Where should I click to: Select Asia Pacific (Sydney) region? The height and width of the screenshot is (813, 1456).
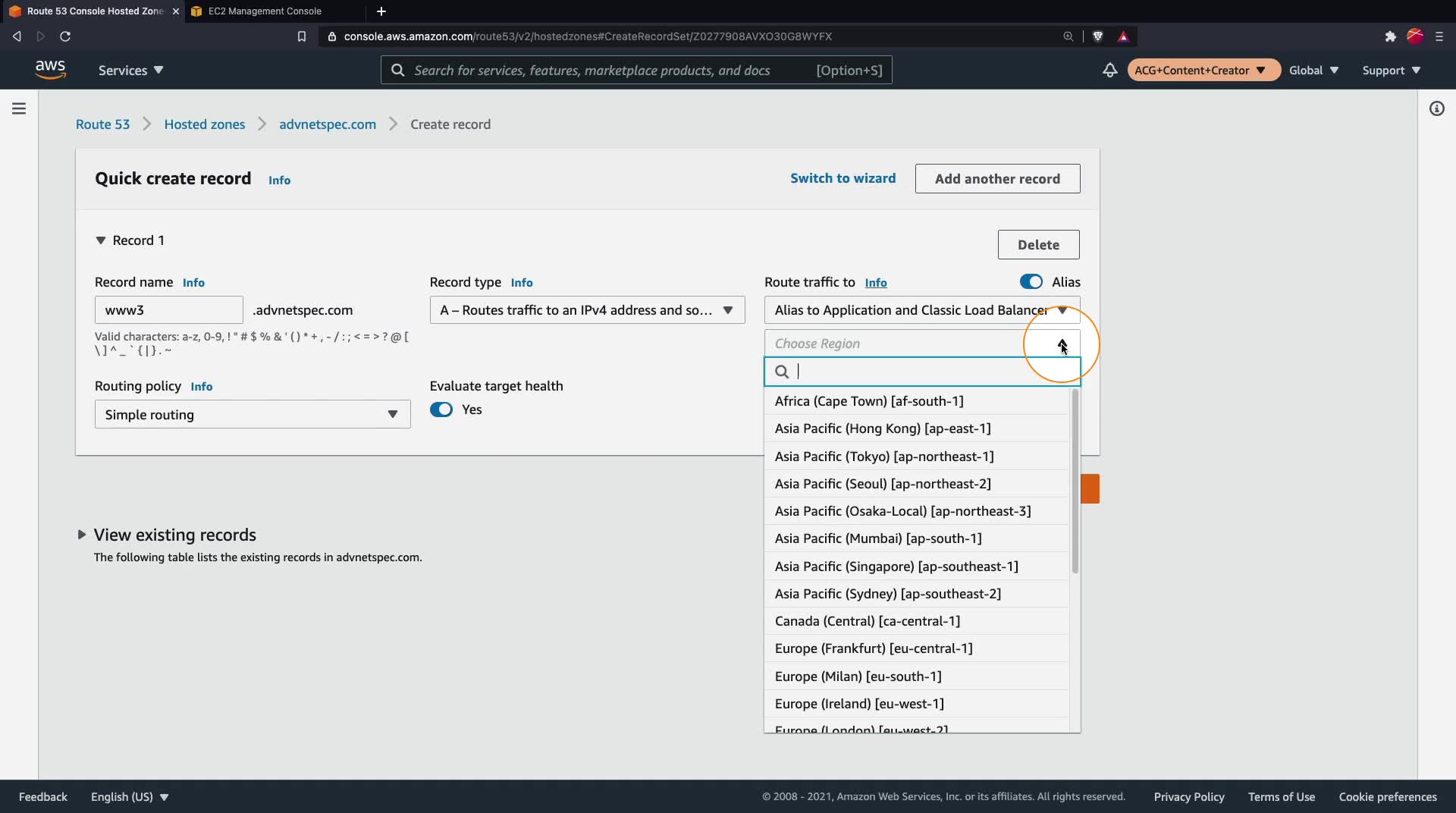916,594
